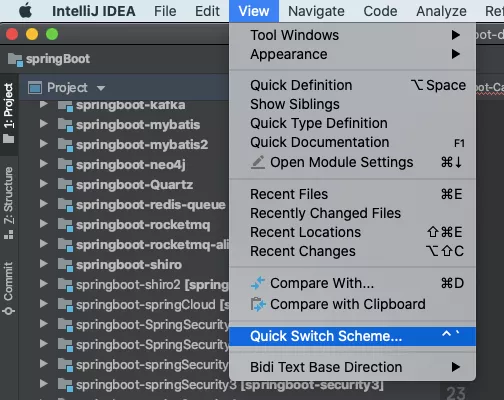Choose Recent Locations

tap(352, 232)
